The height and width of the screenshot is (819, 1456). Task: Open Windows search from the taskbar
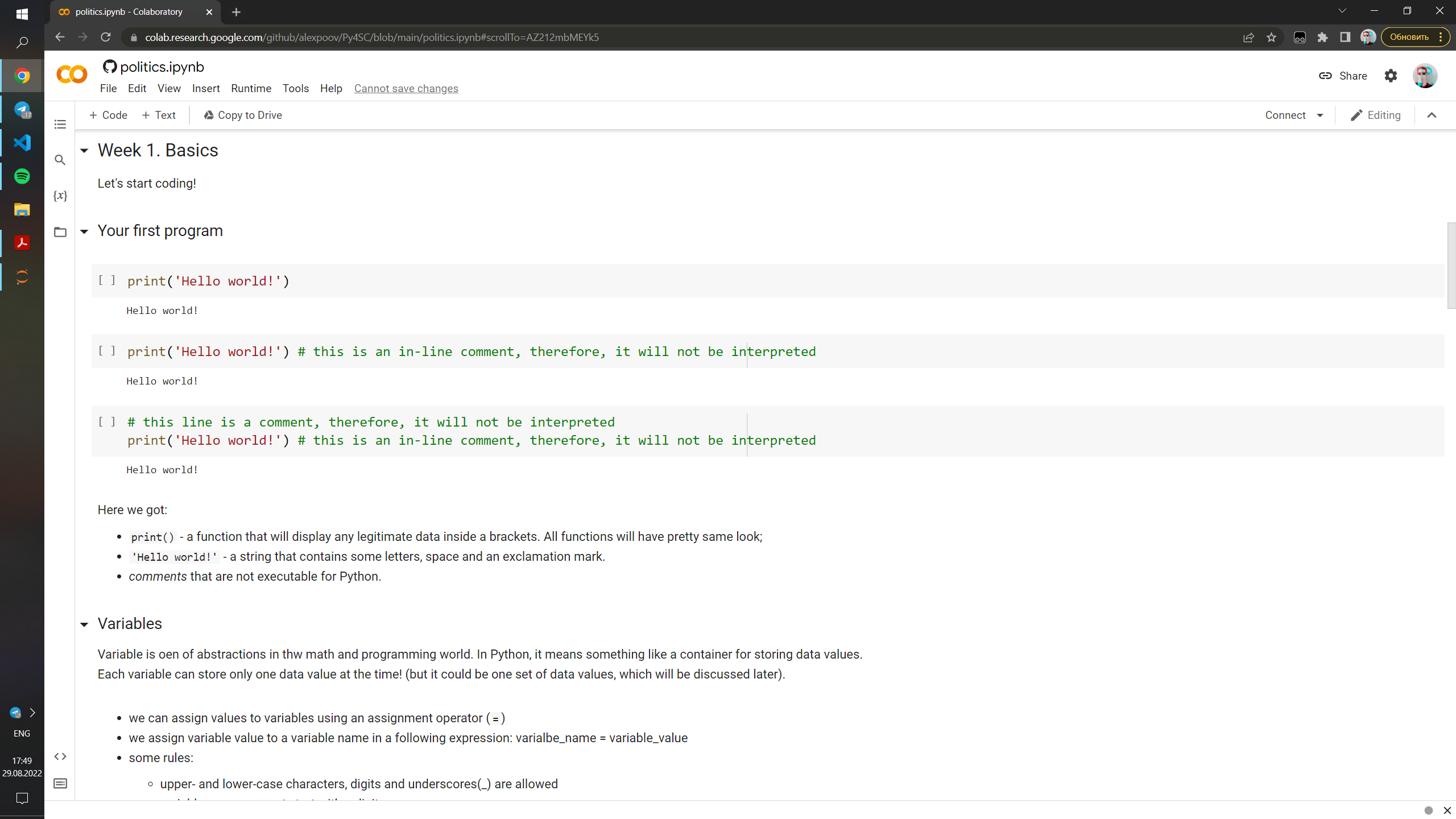click(22, 43)
